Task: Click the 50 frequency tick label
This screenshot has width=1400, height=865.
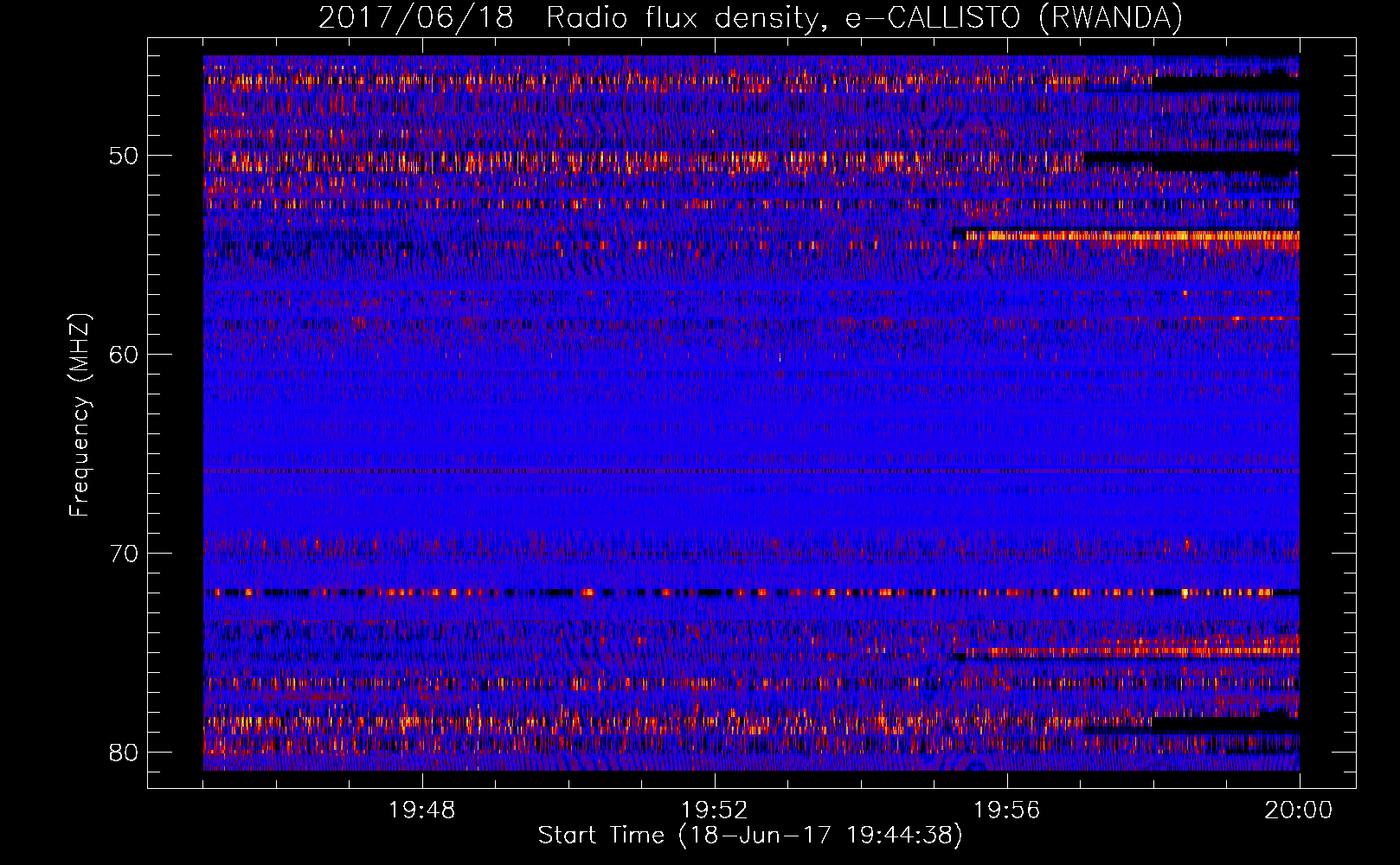Action: click(124, 156)
